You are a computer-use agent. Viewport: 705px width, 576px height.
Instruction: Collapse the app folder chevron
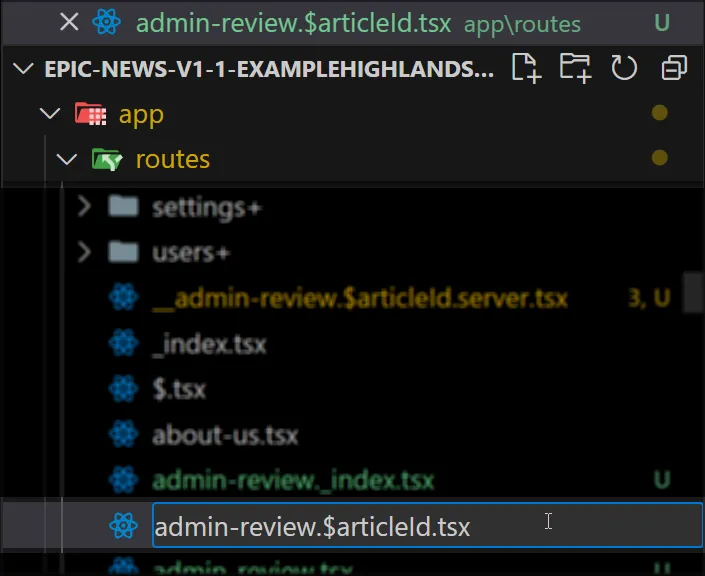(50, 113)
